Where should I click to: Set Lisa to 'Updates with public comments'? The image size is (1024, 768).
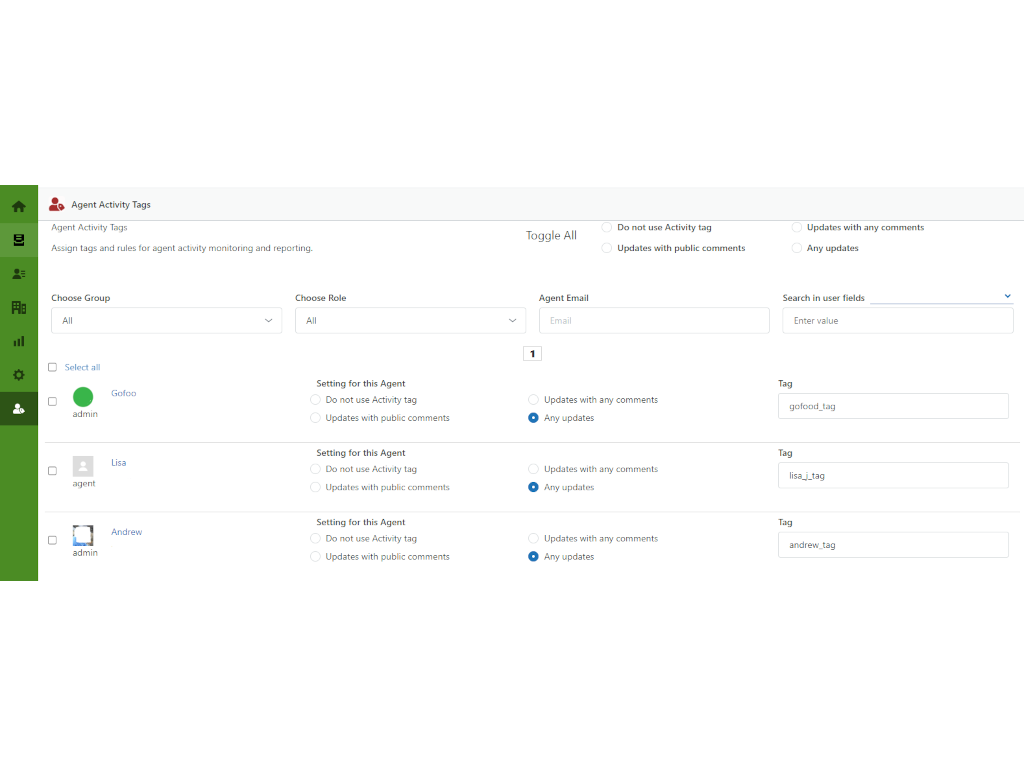(316, 488)
